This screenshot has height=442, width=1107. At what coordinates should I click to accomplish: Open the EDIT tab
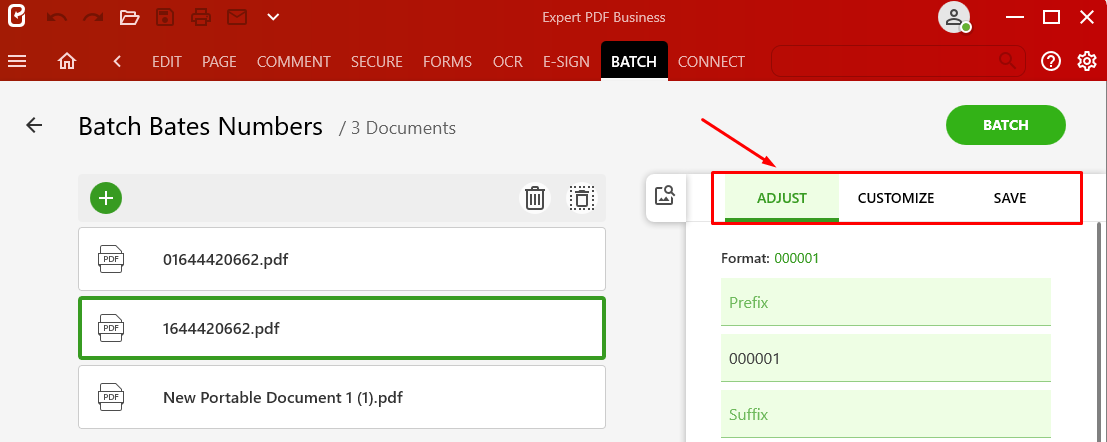(x=167, y=62)
